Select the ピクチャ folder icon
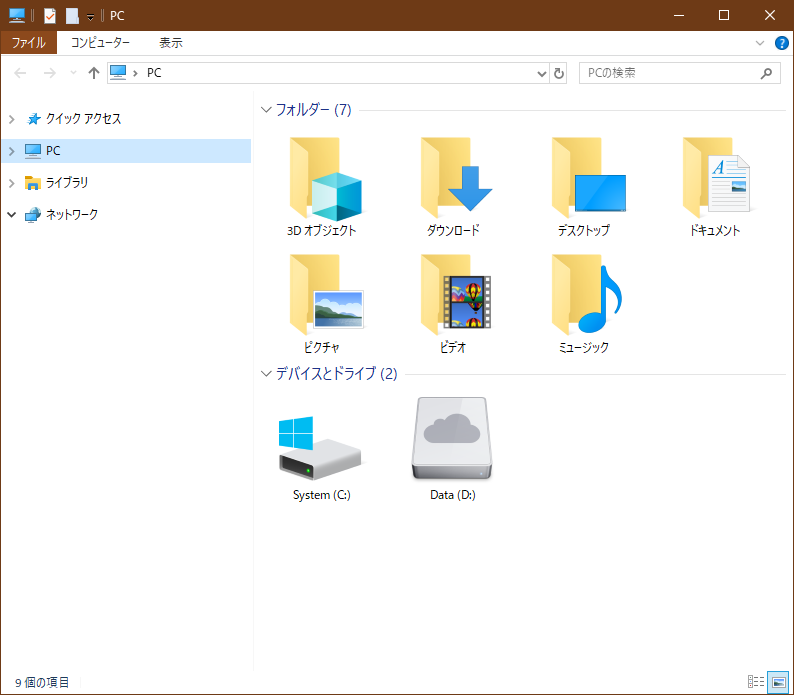Image resolution: width=794 pixels, height=695 pixels. 323,297
